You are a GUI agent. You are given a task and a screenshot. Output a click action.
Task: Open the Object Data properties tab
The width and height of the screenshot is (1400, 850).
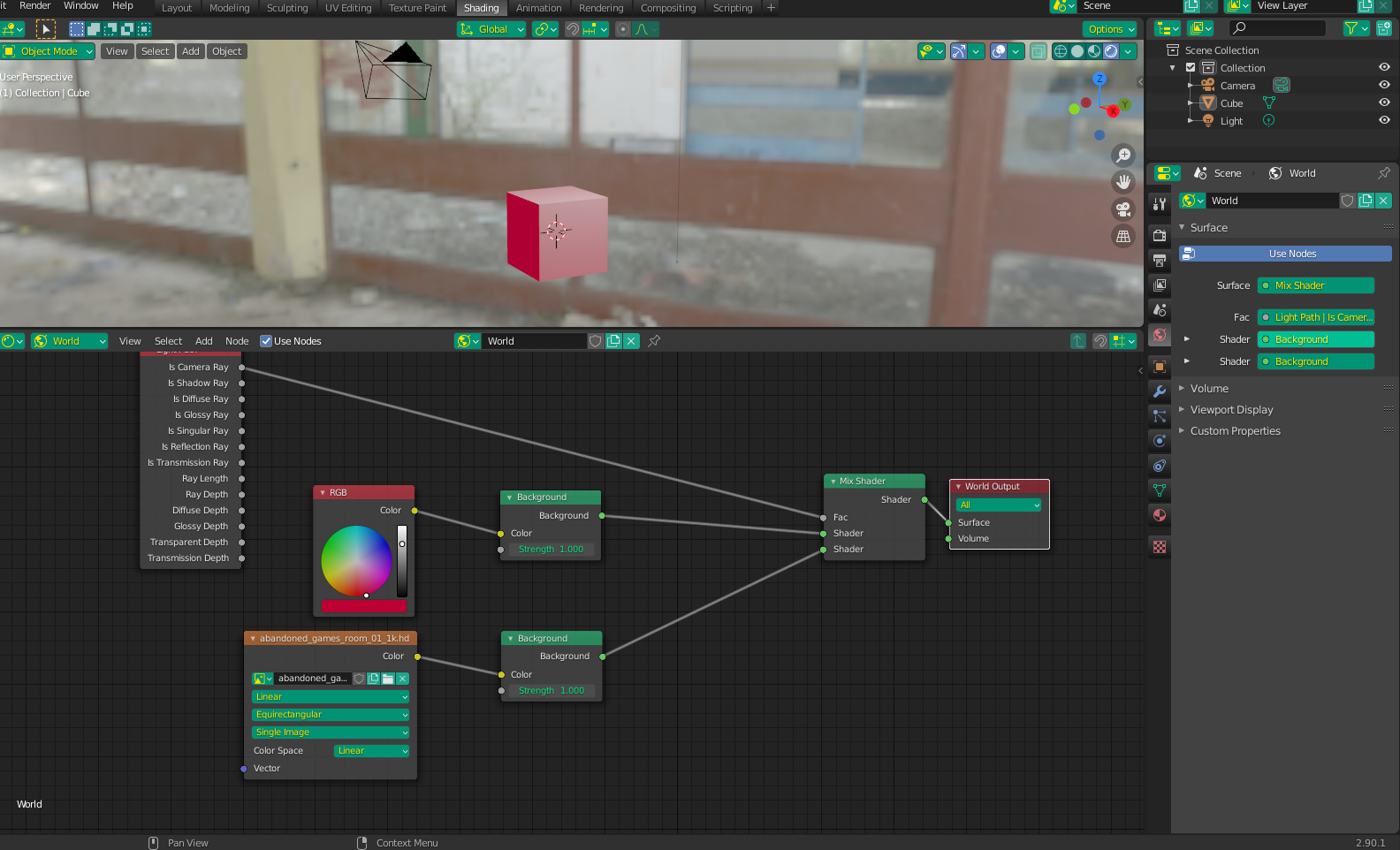[x=1160, y=490]
